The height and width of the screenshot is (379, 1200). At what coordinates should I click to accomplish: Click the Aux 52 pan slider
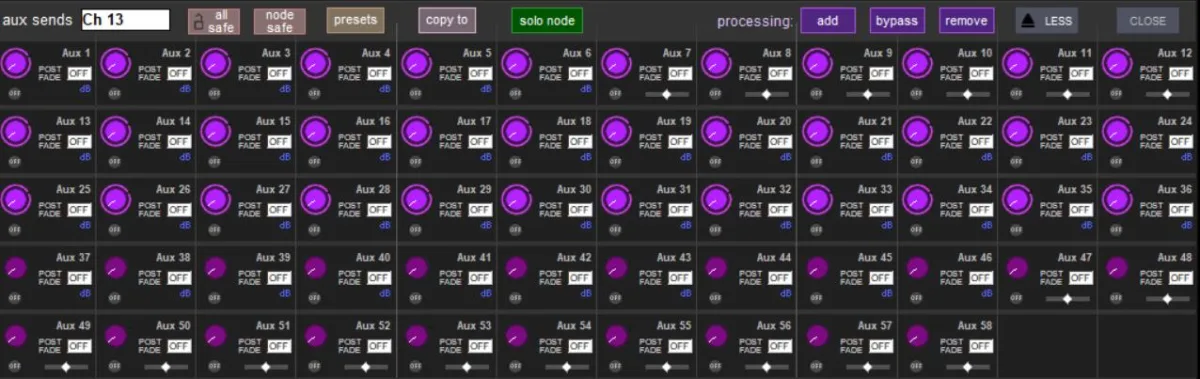366,368
